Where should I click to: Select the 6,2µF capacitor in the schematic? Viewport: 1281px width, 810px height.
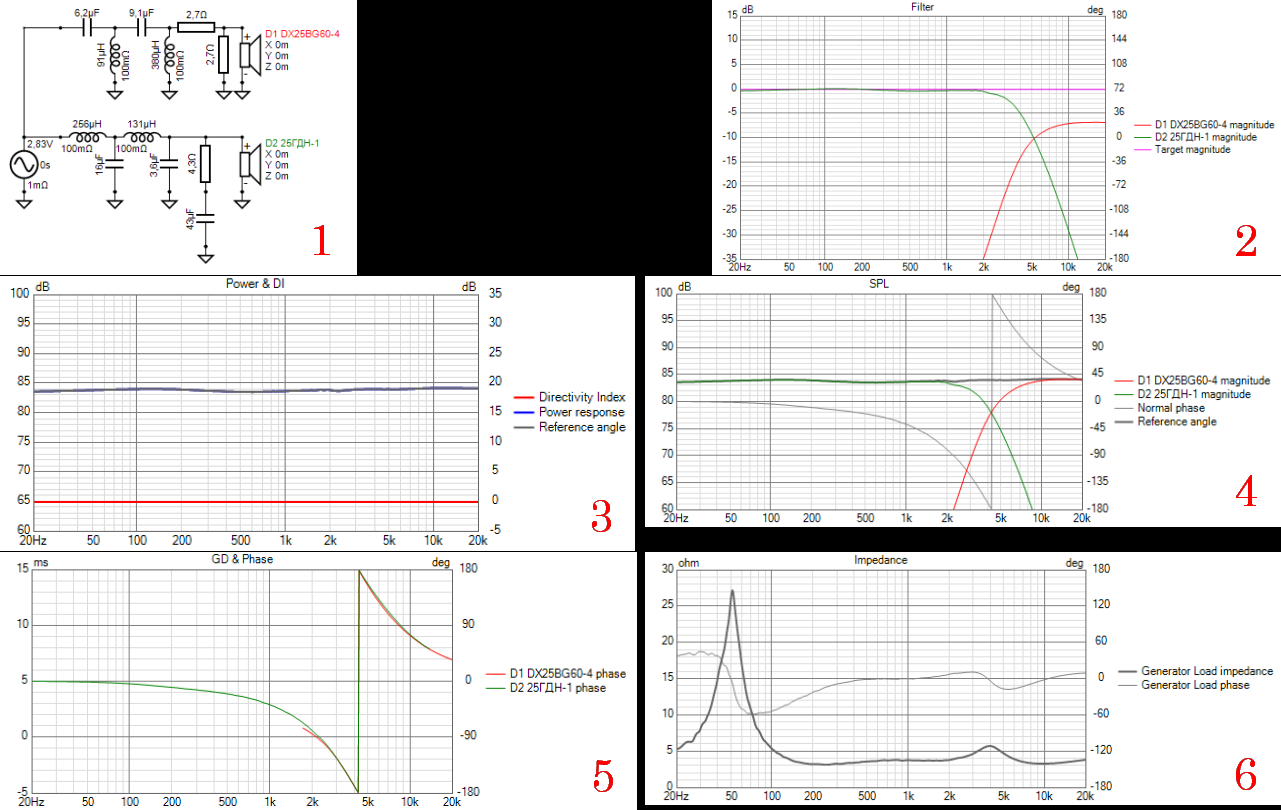coord(87,30)
